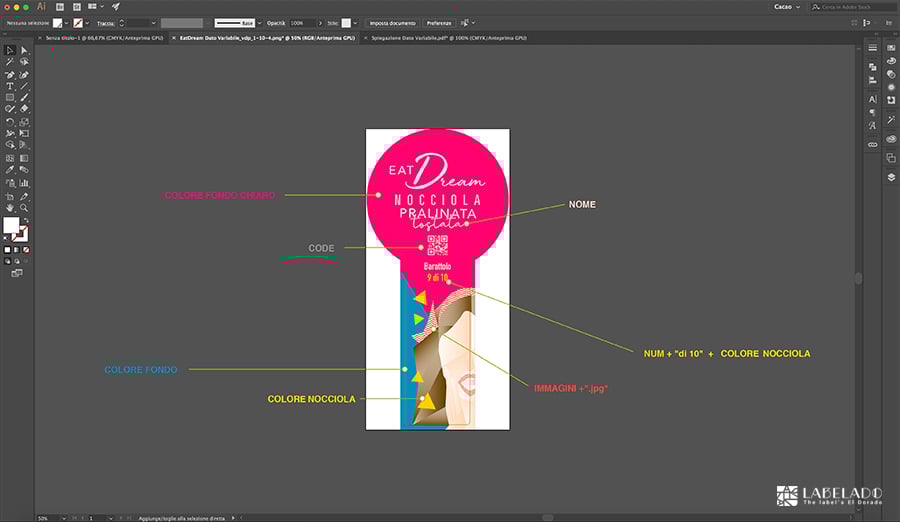
Task: Choose the Paintbrush tool
Action: coord(24,98)
